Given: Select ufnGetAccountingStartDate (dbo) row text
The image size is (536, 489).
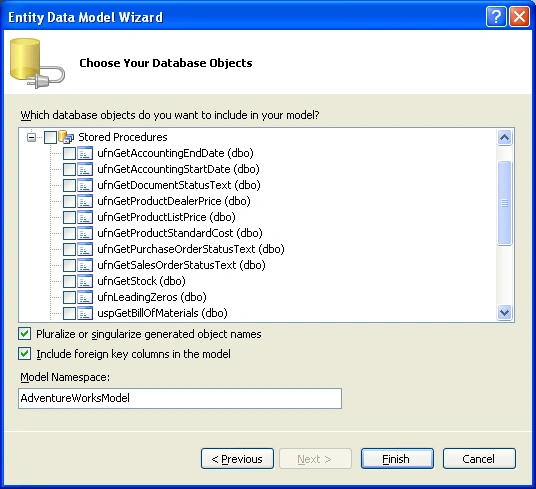Looking at the screenshot, I should click(x=178, y=169).
